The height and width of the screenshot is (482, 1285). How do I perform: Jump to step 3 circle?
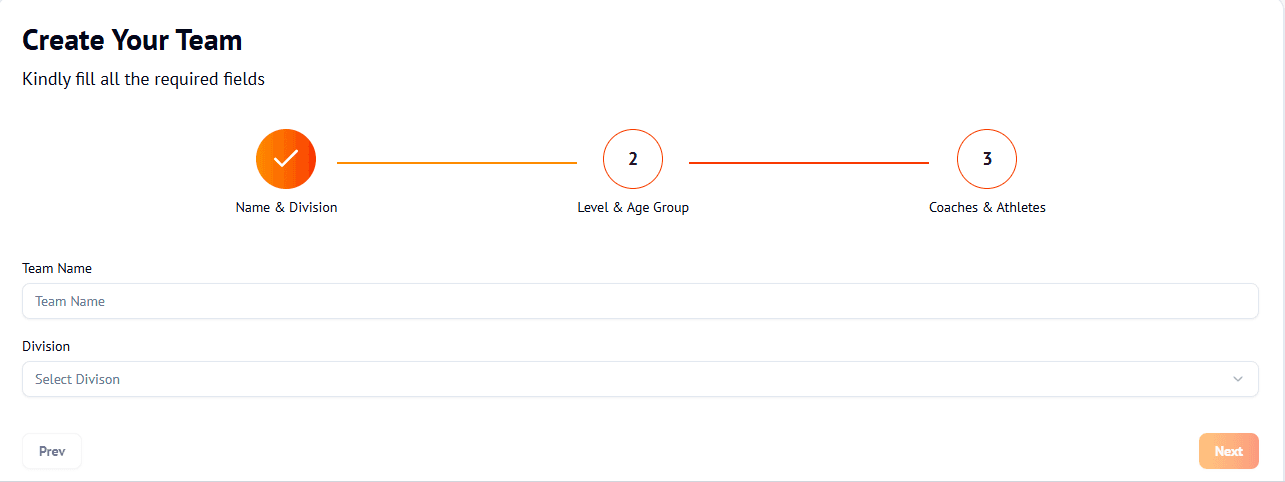(x=987, y=159)
